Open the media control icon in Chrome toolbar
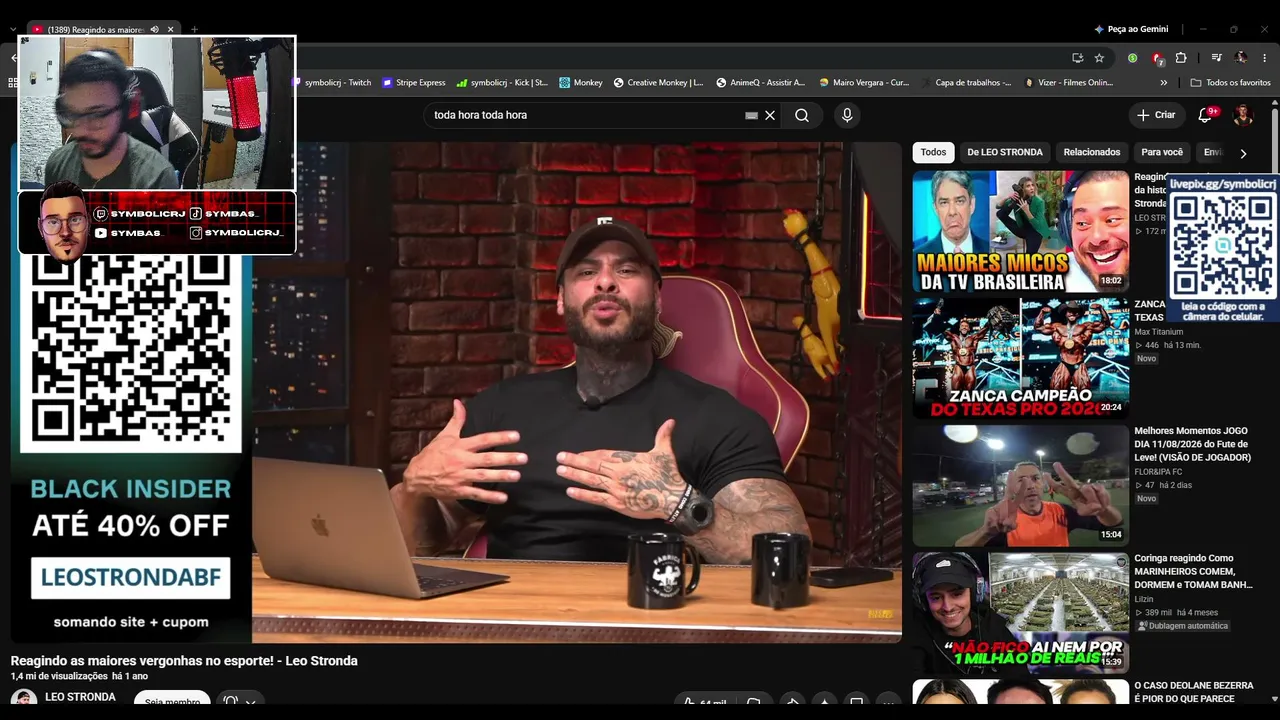Viewport: 1280px width, 720px height. pyautogui.click(x=1216, y=58)
